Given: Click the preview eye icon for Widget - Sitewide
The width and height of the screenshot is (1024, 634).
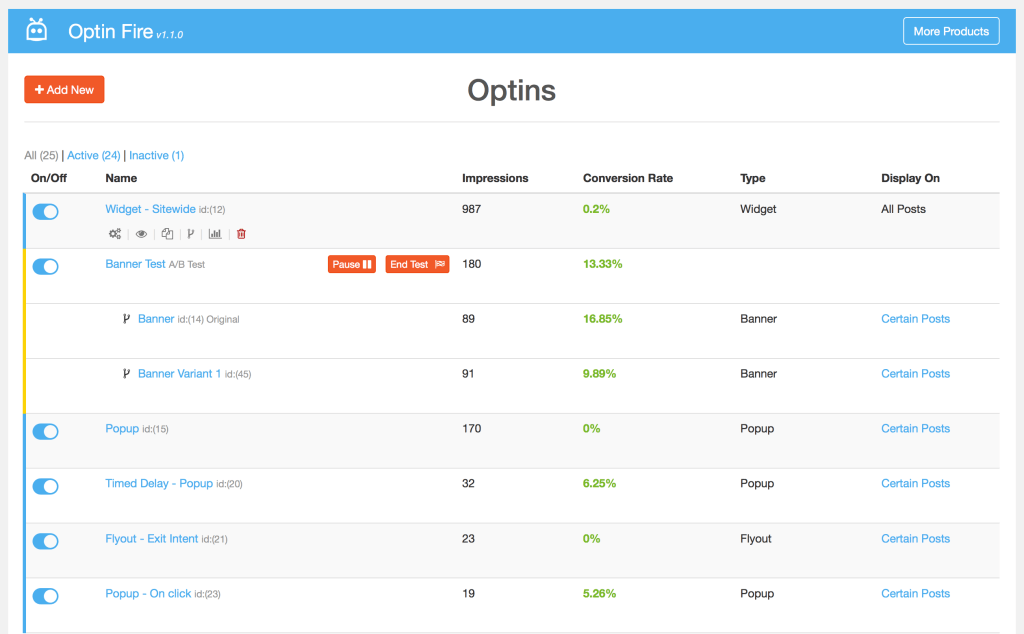Looking at the screenshot, I should [x=141, y=234].
